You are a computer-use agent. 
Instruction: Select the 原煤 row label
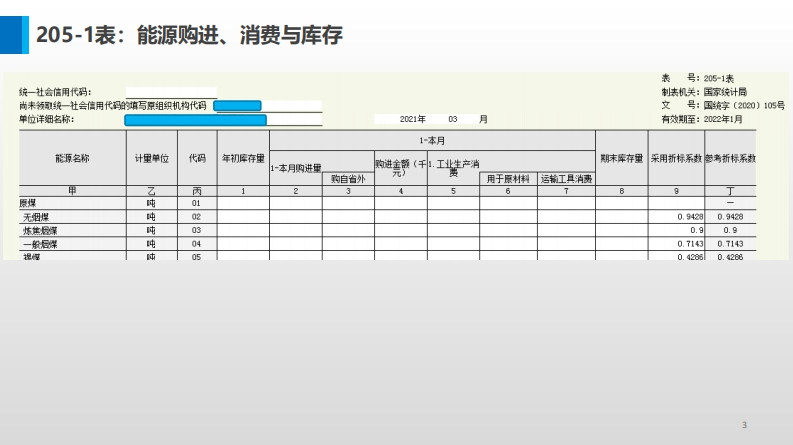[x=28, y=203]
